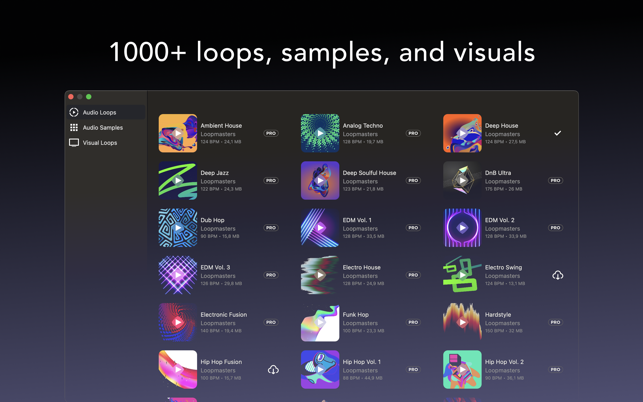Click the PRO badge for Electronic Fusion
This screenshot has width=643, height=402.
pyautogui.click(x=271, y=322)
